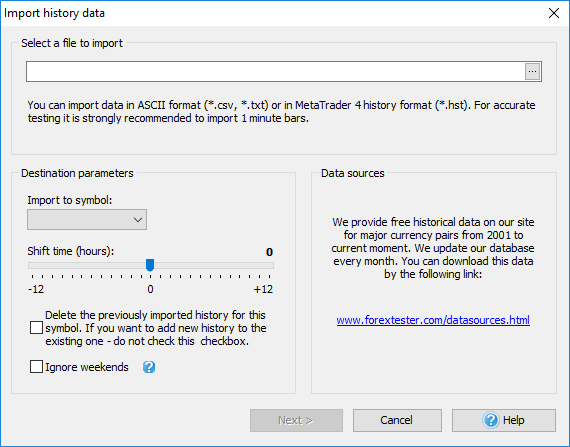Expand the symbol list using the chevron arrow

[138, 220]
